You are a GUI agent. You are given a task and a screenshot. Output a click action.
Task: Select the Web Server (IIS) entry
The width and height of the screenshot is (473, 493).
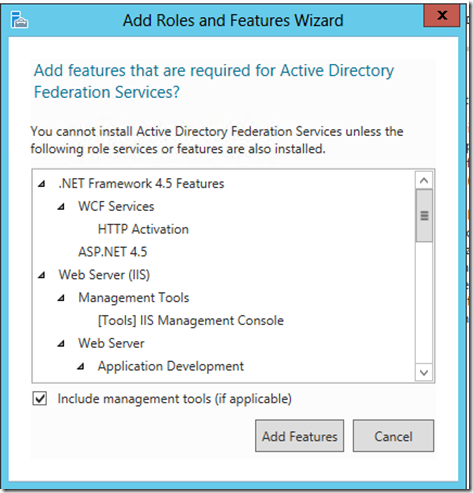coord(104,275)
